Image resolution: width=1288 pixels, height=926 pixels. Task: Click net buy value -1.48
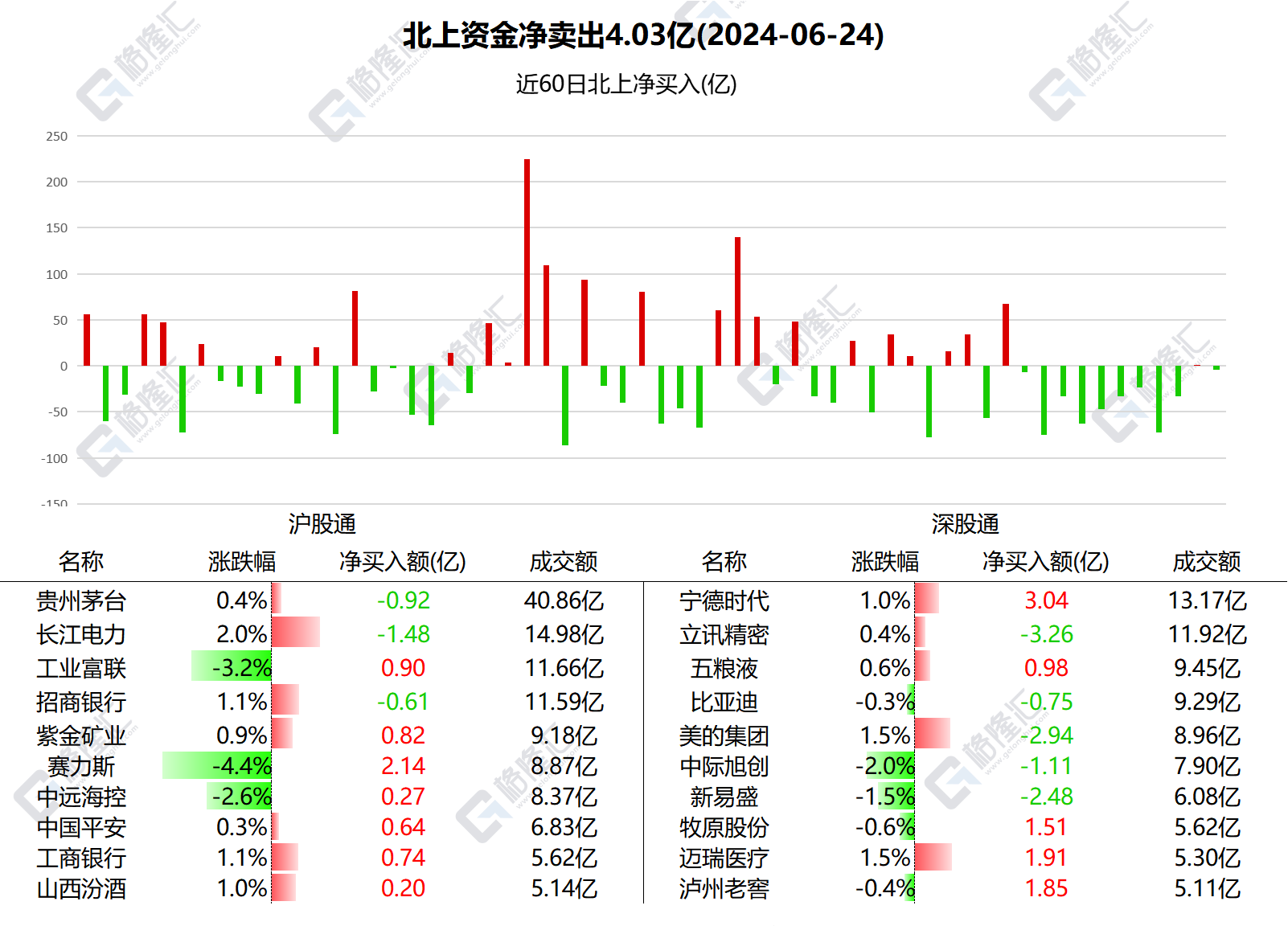click(403, 634)
